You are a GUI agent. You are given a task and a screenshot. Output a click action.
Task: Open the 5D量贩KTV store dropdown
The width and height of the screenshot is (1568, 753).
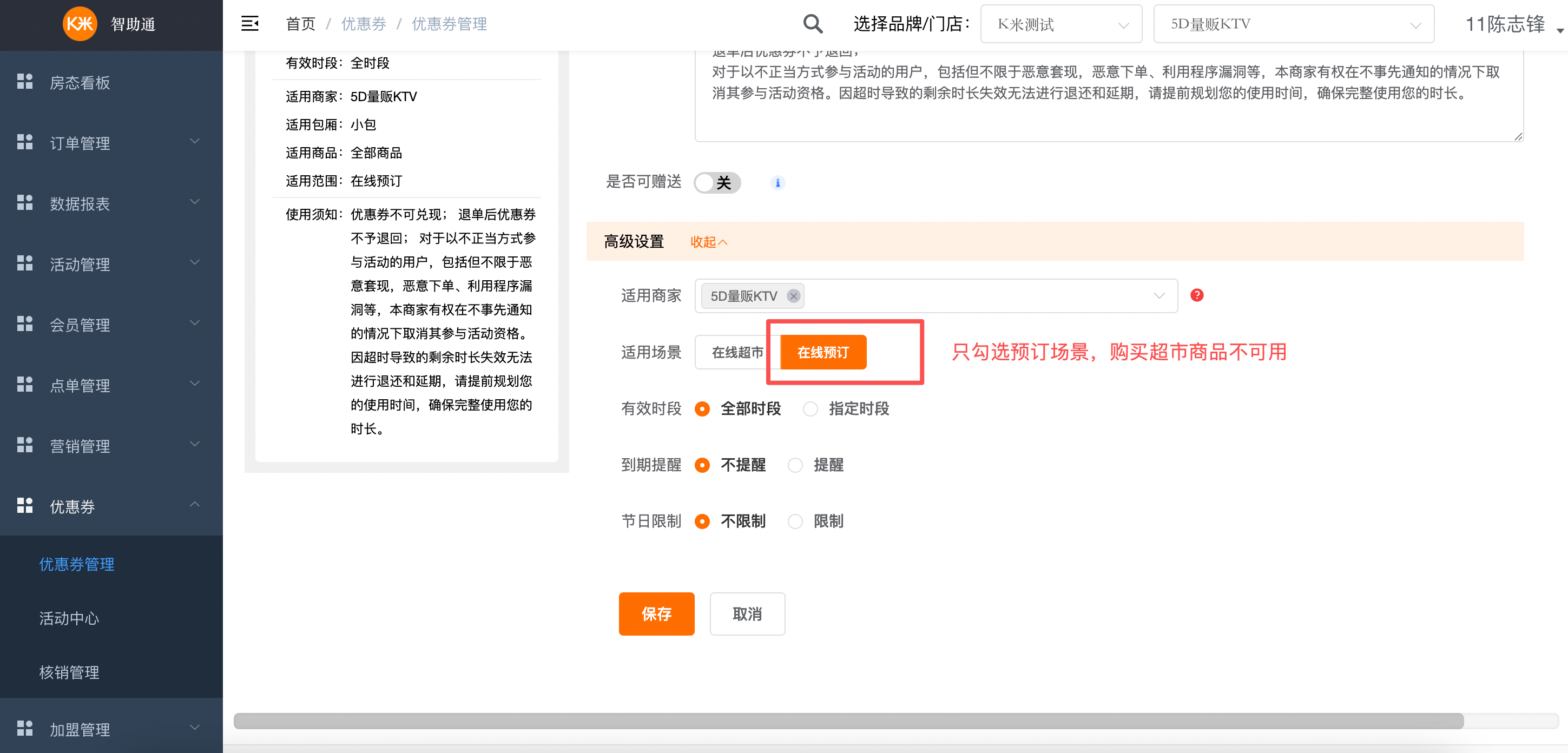(x=1294, y=24)
